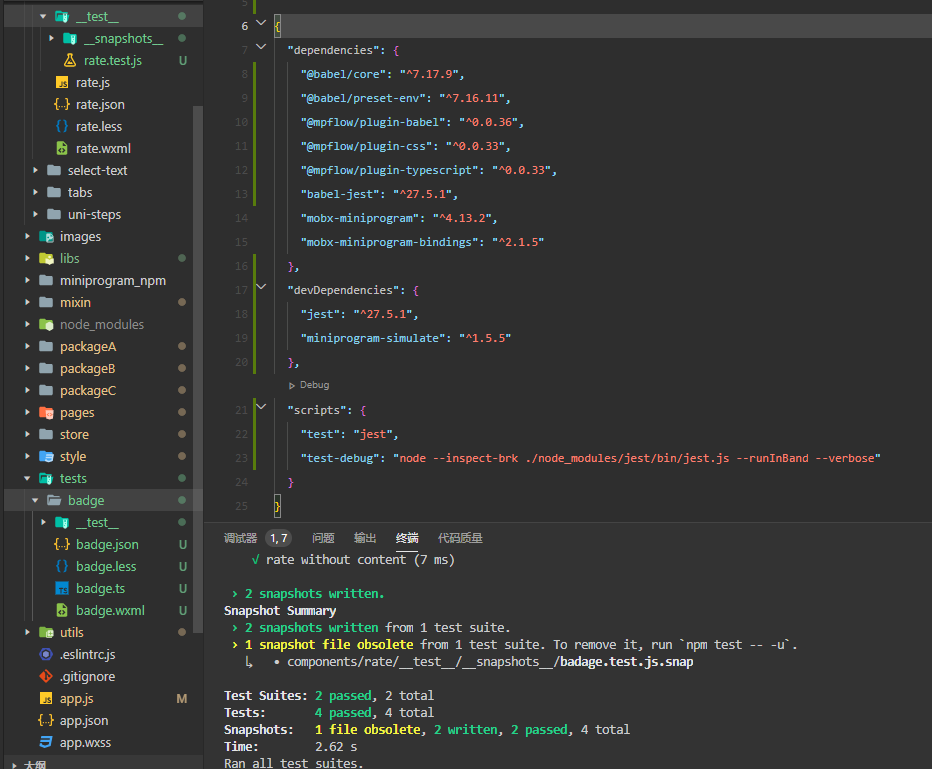
Task: Select the badge.wxml file
Action: [x=110, y=610]
